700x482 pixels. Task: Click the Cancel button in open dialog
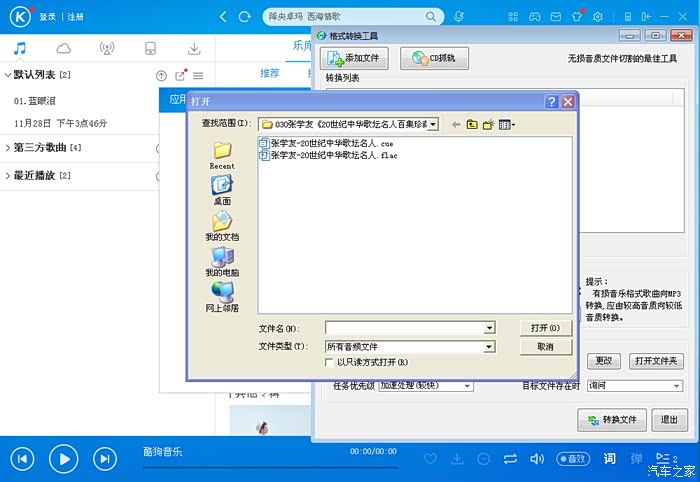pos(545,346)
